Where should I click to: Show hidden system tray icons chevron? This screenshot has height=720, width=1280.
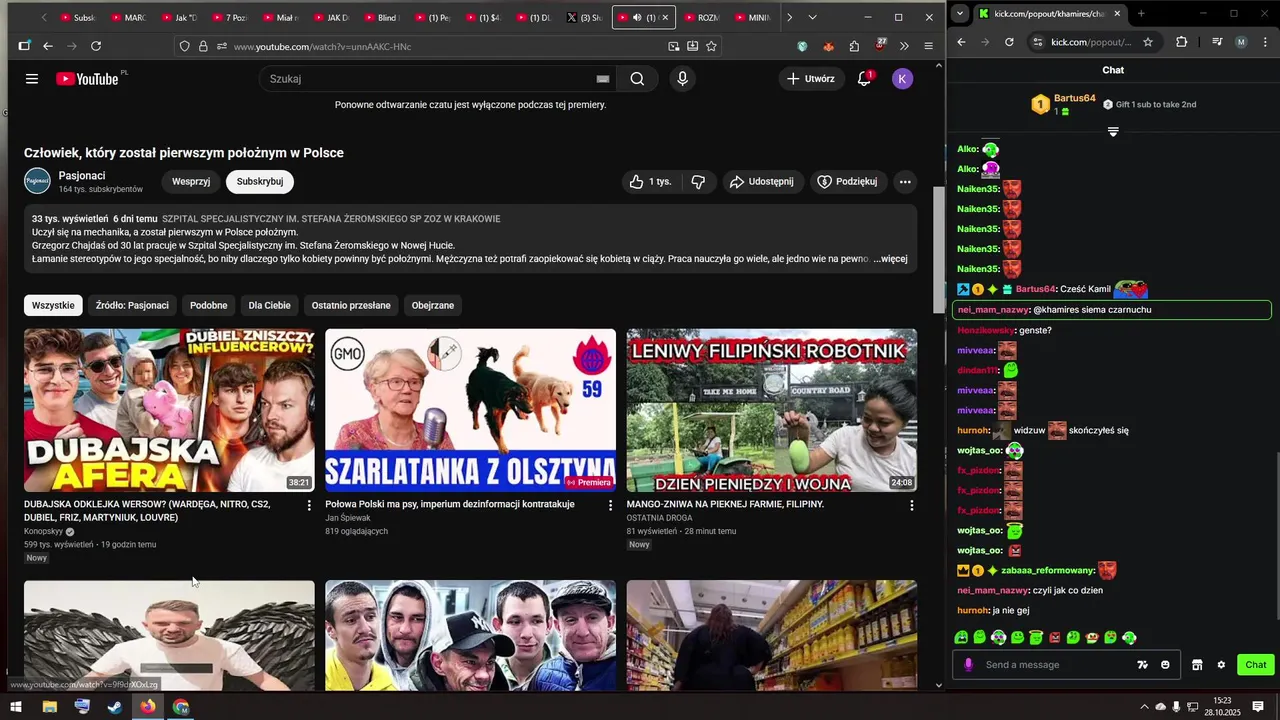coord(1143,707)
